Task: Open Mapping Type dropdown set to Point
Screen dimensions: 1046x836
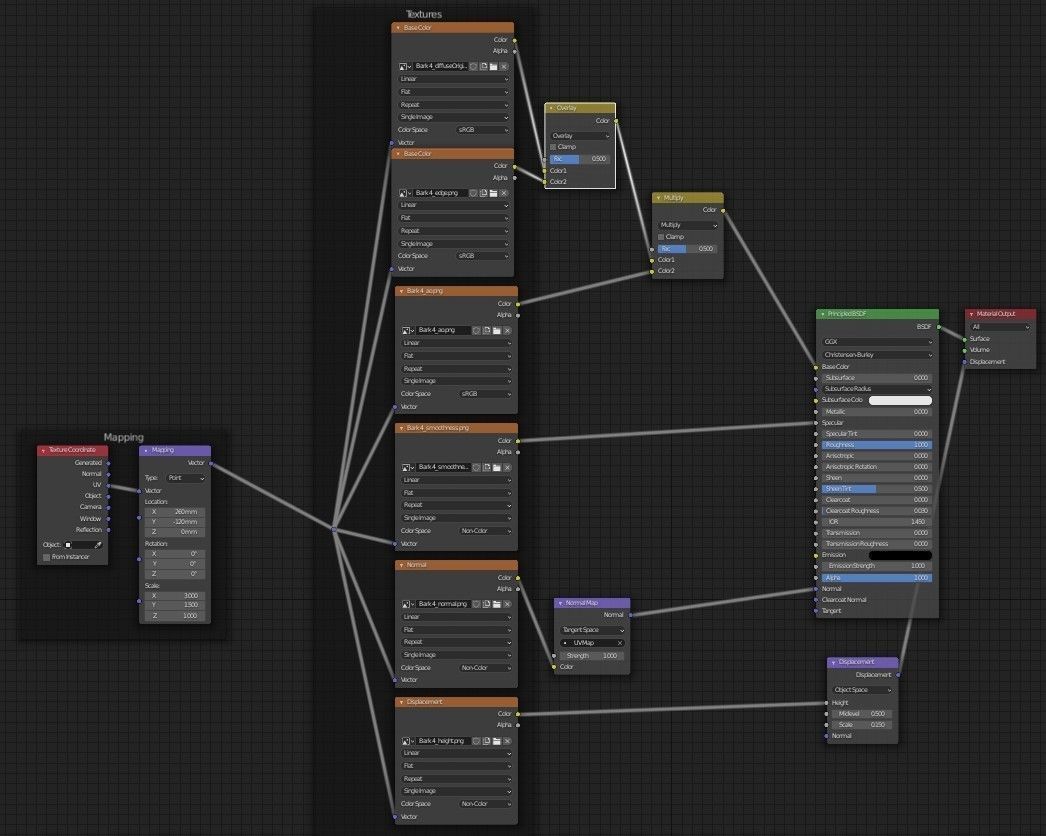Action: coord(185,478)
